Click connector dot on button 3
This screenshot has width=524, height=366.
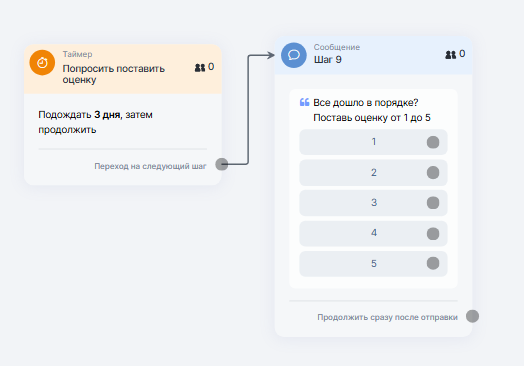pyautogui.click(x=433, y=203)
